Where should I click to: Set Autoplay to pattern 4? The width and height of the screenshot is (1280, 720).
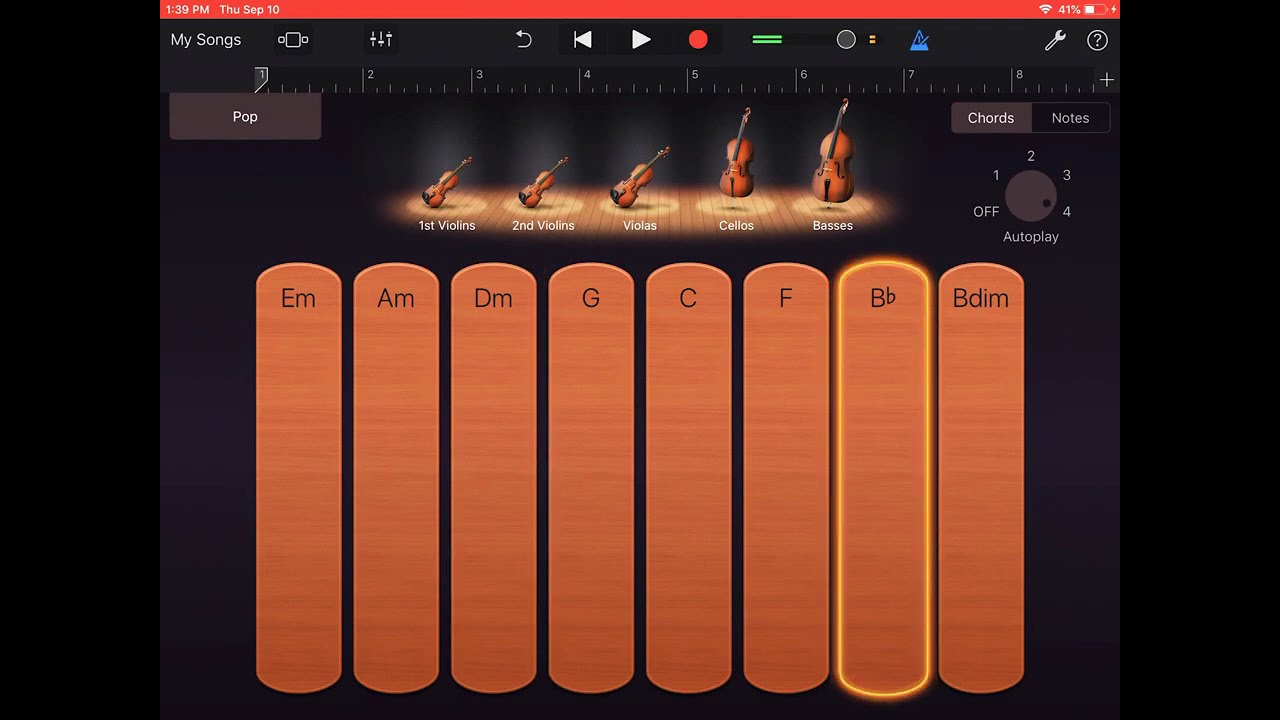coord(1067,212)
